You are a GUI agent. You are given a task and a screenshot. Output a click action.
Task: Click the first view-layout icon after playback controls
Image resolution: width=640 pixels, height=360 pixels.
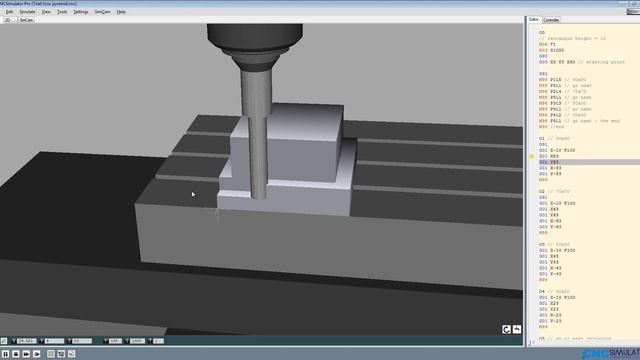(x=51, y=354)
